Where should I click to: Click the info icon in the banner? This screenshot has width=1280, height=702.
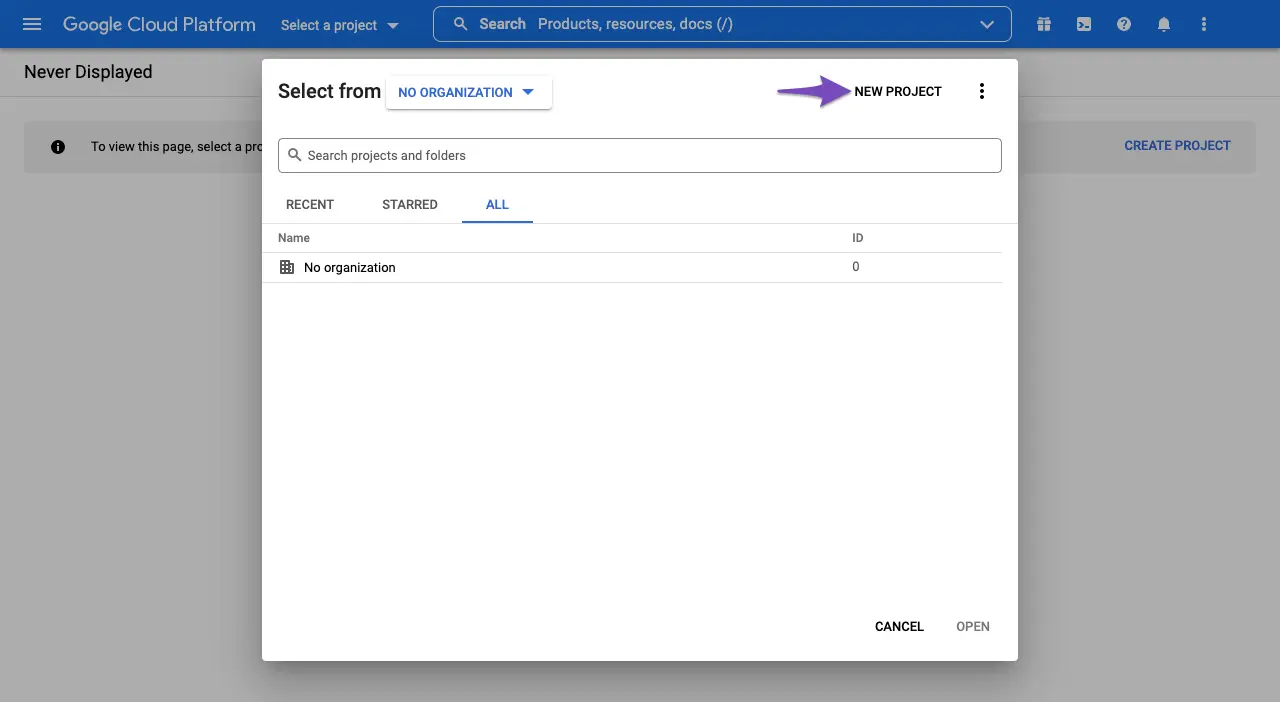click(58, 147)
